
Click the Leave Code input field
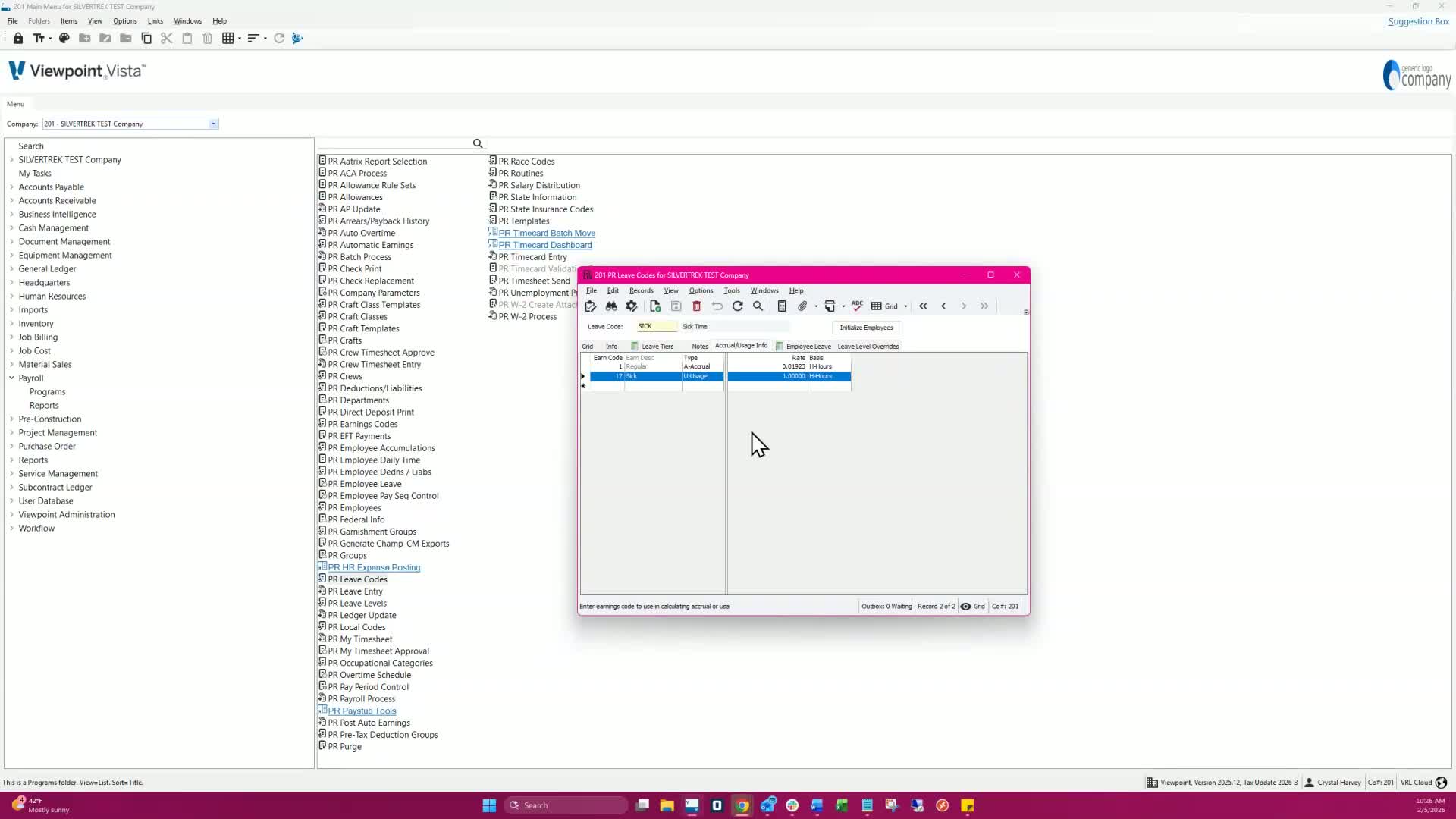656,326
